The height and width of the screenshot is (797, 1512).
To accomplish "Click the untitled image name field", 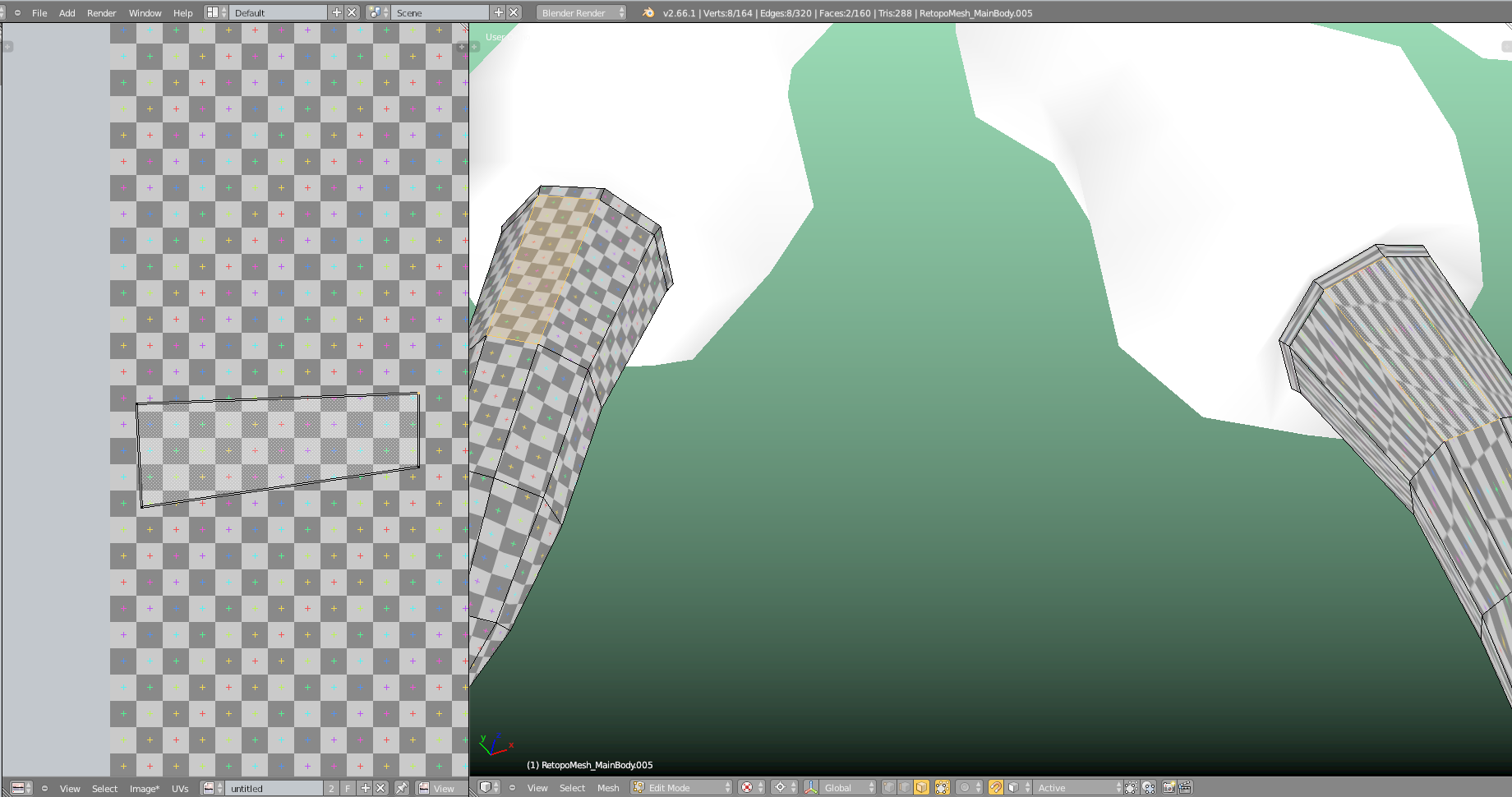I will click(274, 787).
